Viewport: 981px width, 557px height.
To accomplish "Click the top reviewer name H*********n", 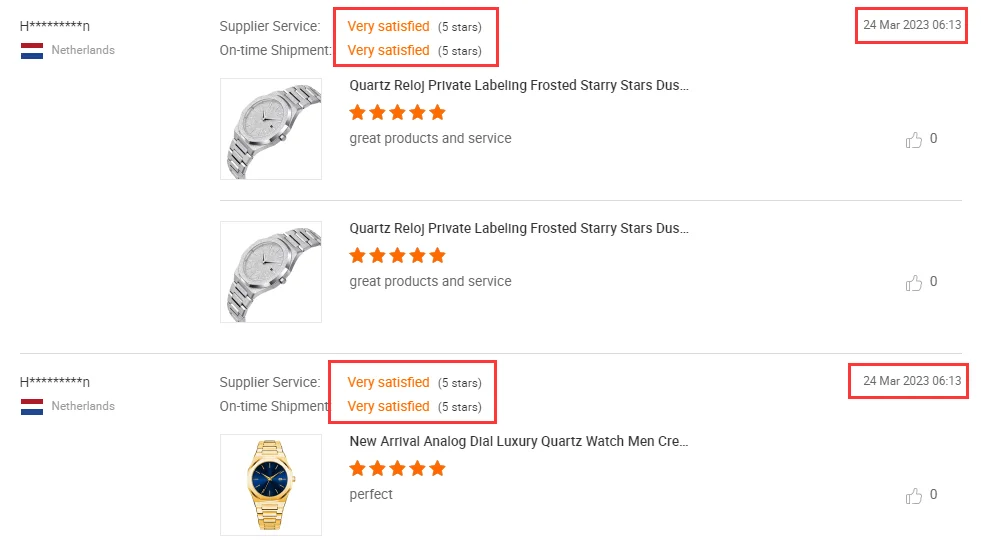I will tap(55, 26).
